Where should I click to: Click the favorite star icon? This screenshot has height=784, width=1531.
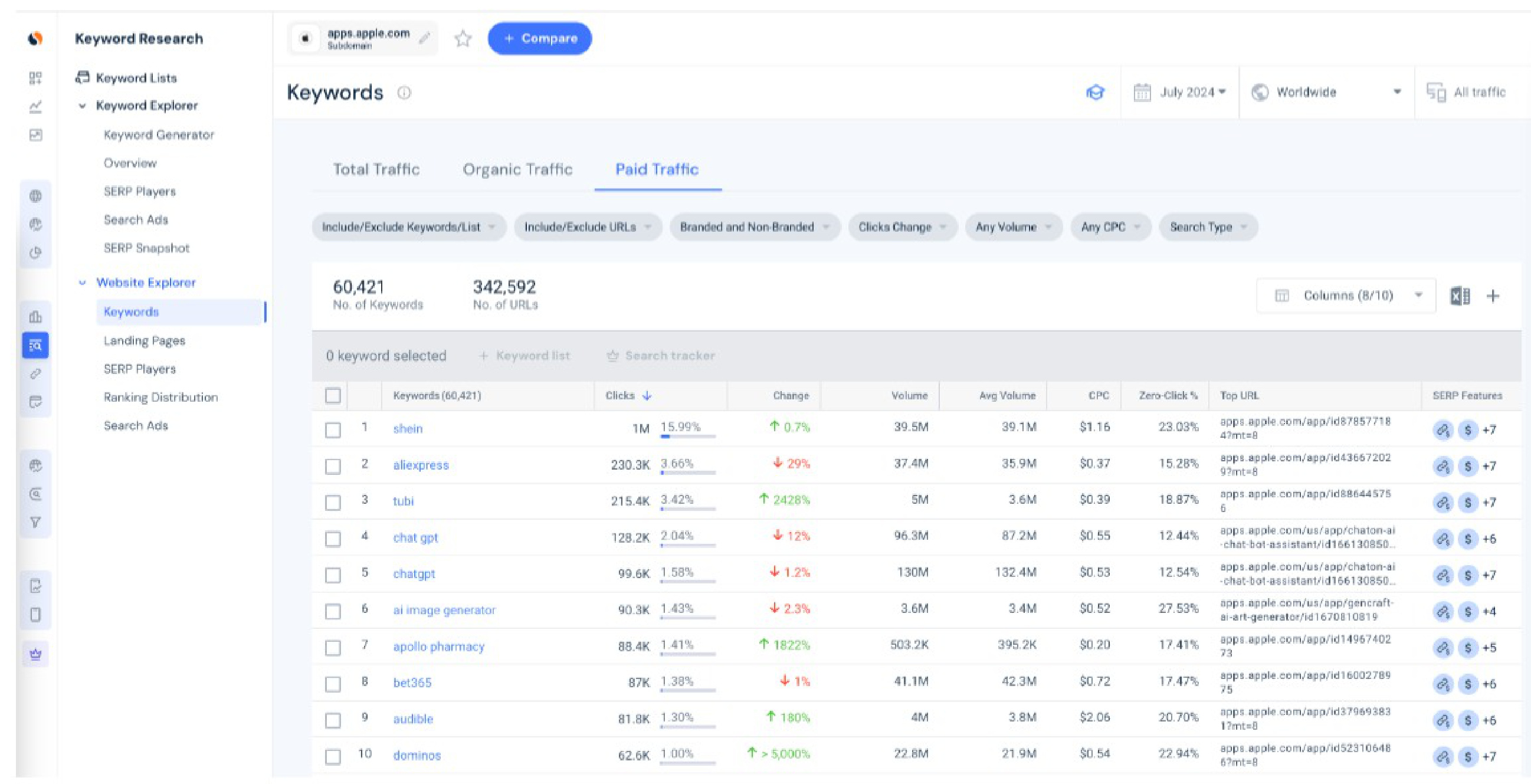click(x=463, y=40)
